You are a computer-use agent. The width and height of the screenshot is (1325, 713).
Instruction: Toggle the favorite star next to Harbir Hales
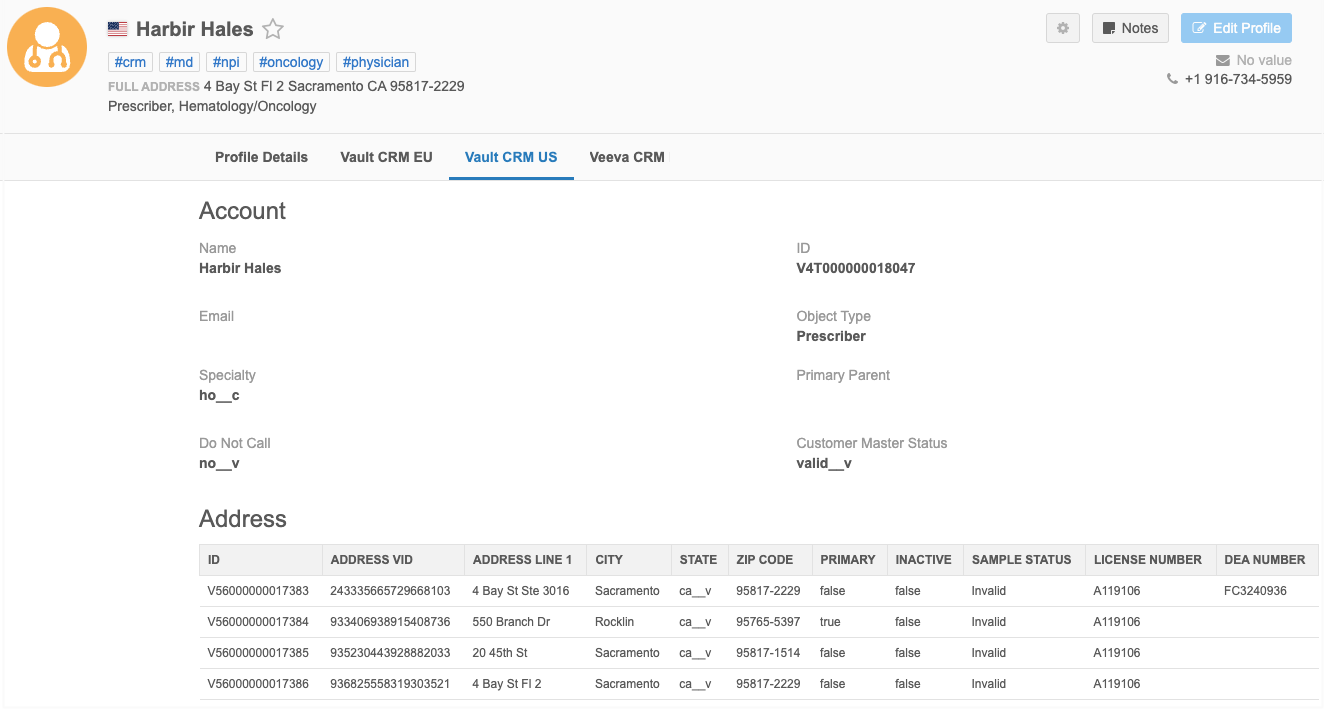point(272,29)
